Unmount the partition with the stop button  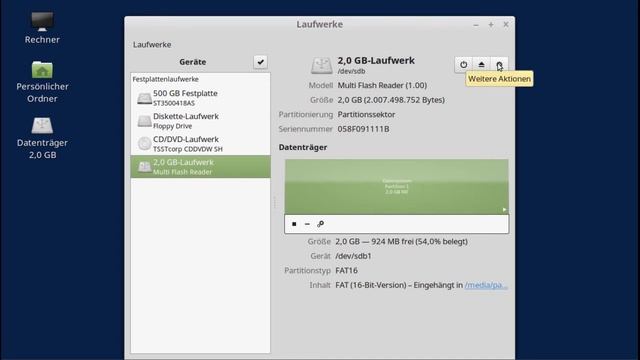tap(294, 224)
